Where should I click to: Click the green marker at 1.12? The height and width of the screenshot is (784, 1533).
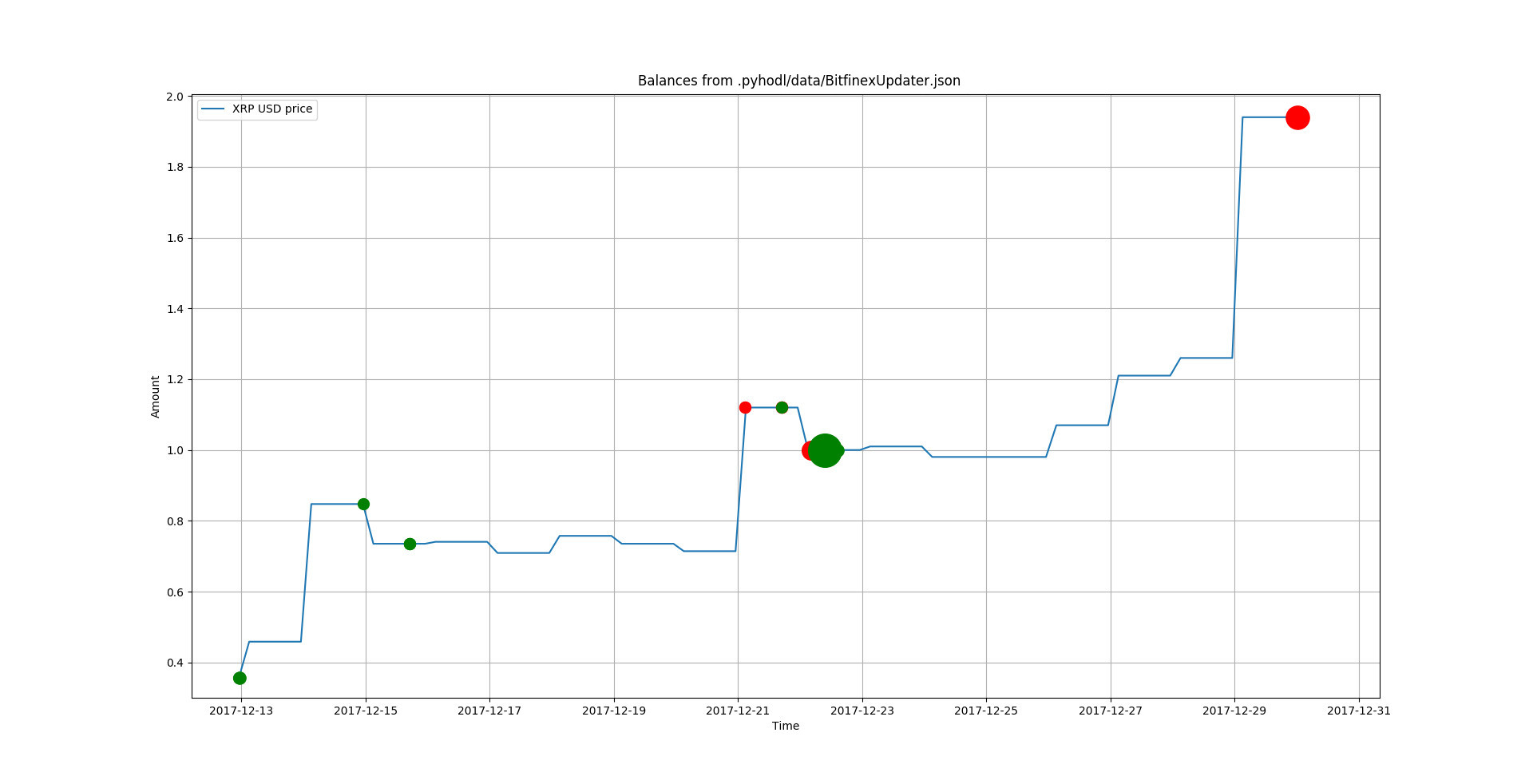782,407
